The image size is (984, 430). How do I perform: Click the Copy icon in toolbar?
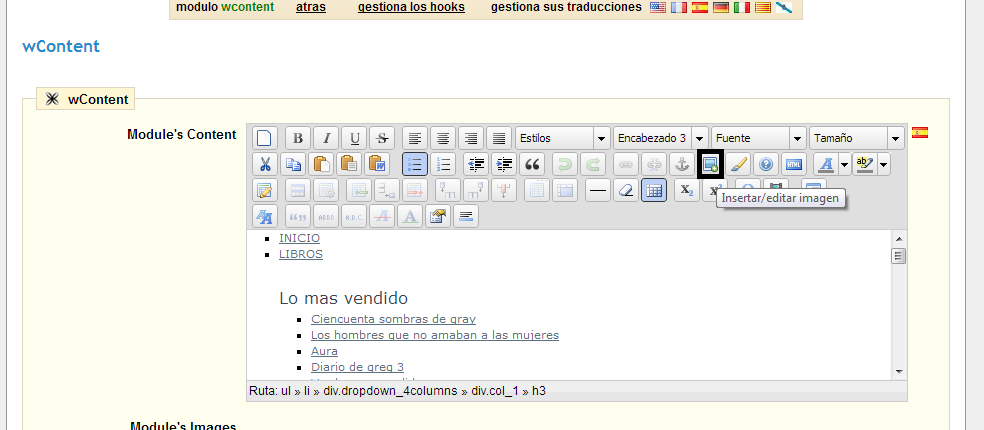pyautogui.click(x=293, y=164)
